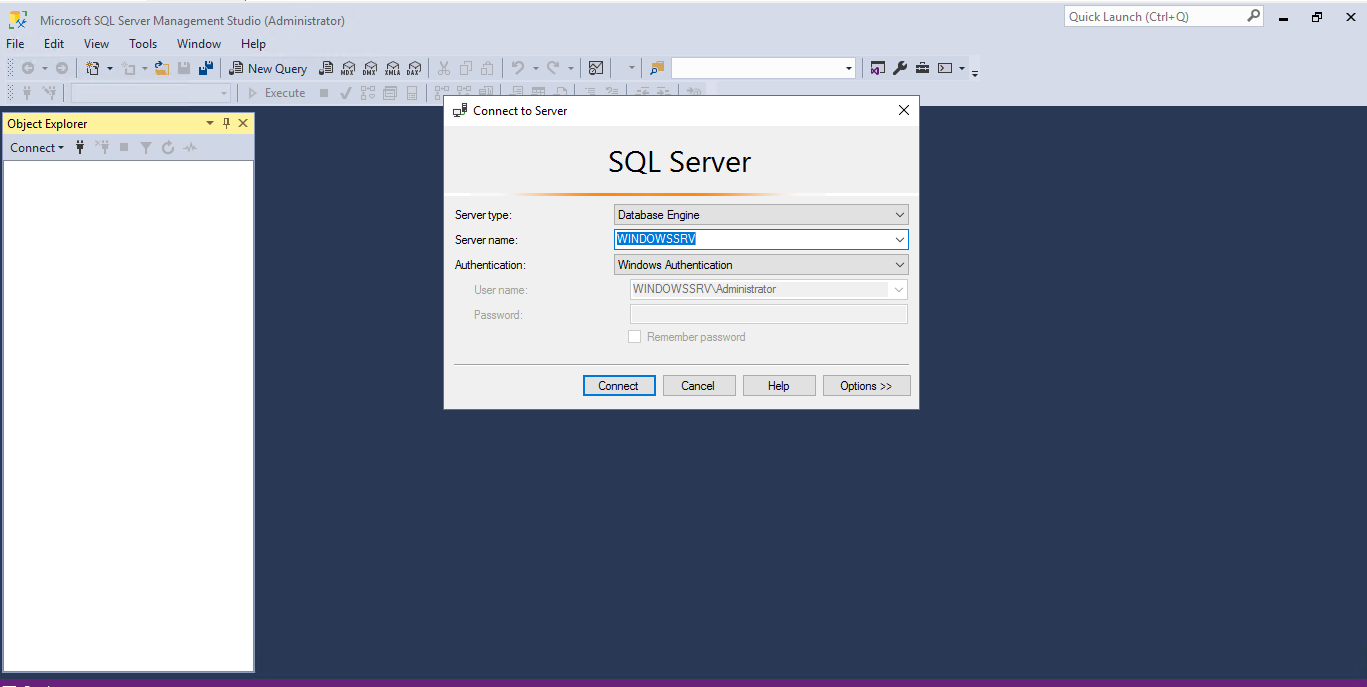1367x687 pixels.
Task: Click the Undo toolbar icon
Action: [518, 68]
